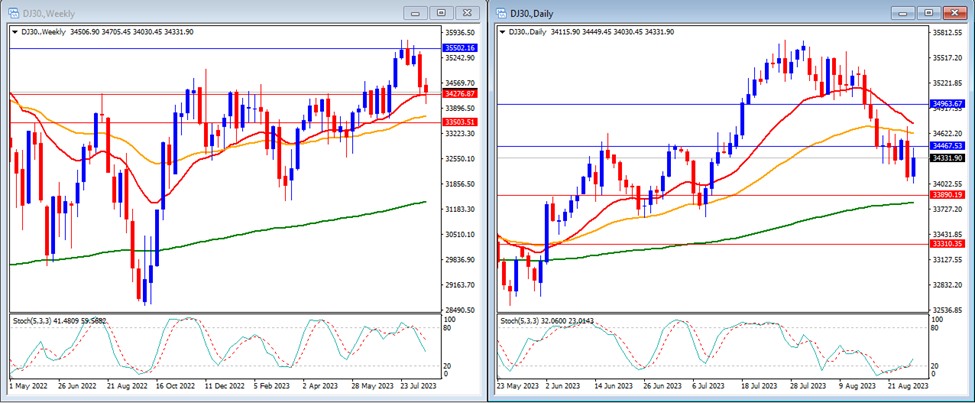Click the 28 Jul 2023 date on the Daily time axis
975x403 pixels.
[808, 386]
